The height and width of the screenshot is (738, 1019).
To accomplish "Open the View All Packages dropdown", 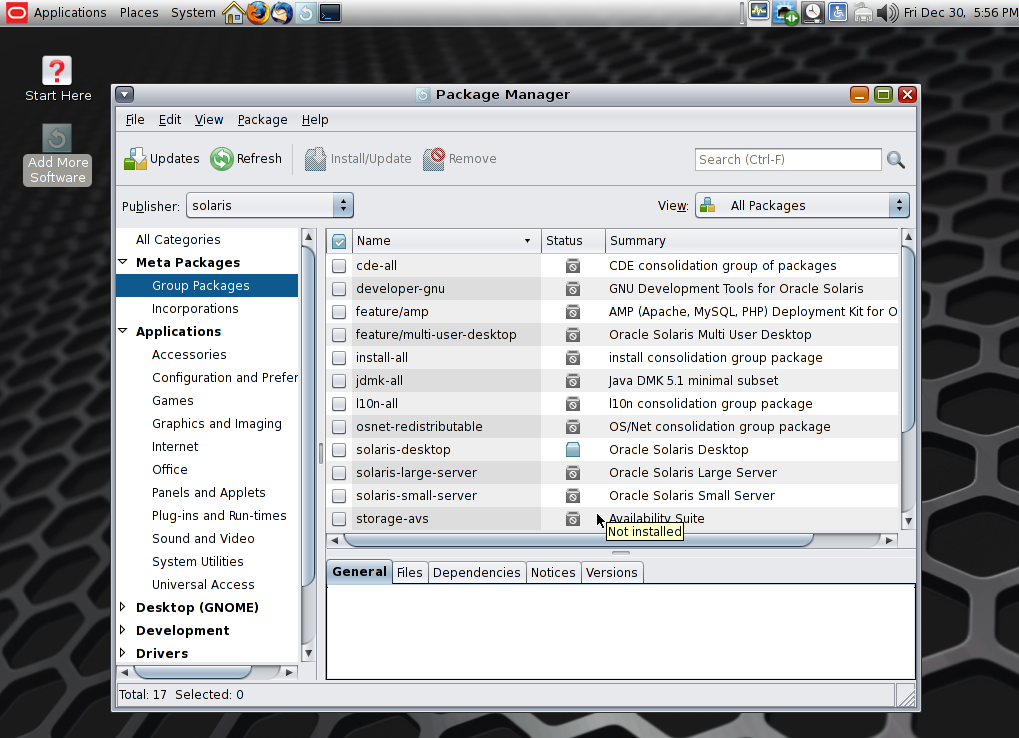I will point(802,205).
